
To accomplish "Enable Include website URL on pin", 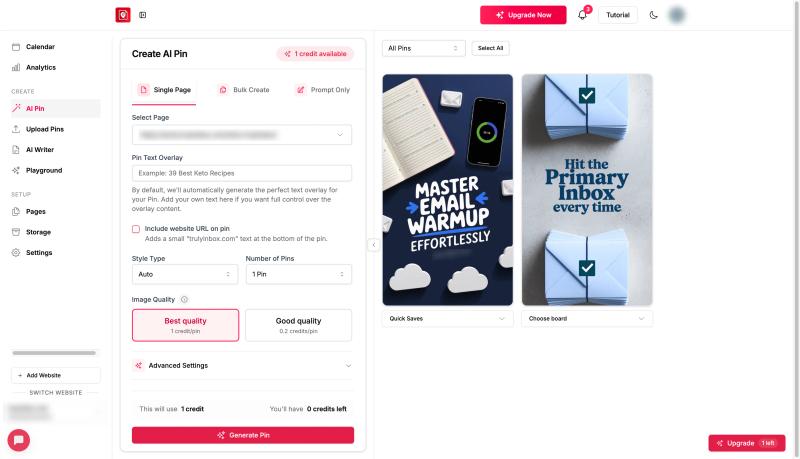I will (x=136, y=229).
